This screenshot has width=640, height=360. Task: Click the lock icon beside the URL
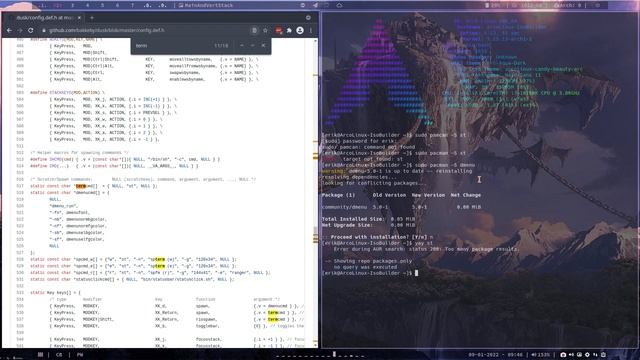[x=44, y=31]
